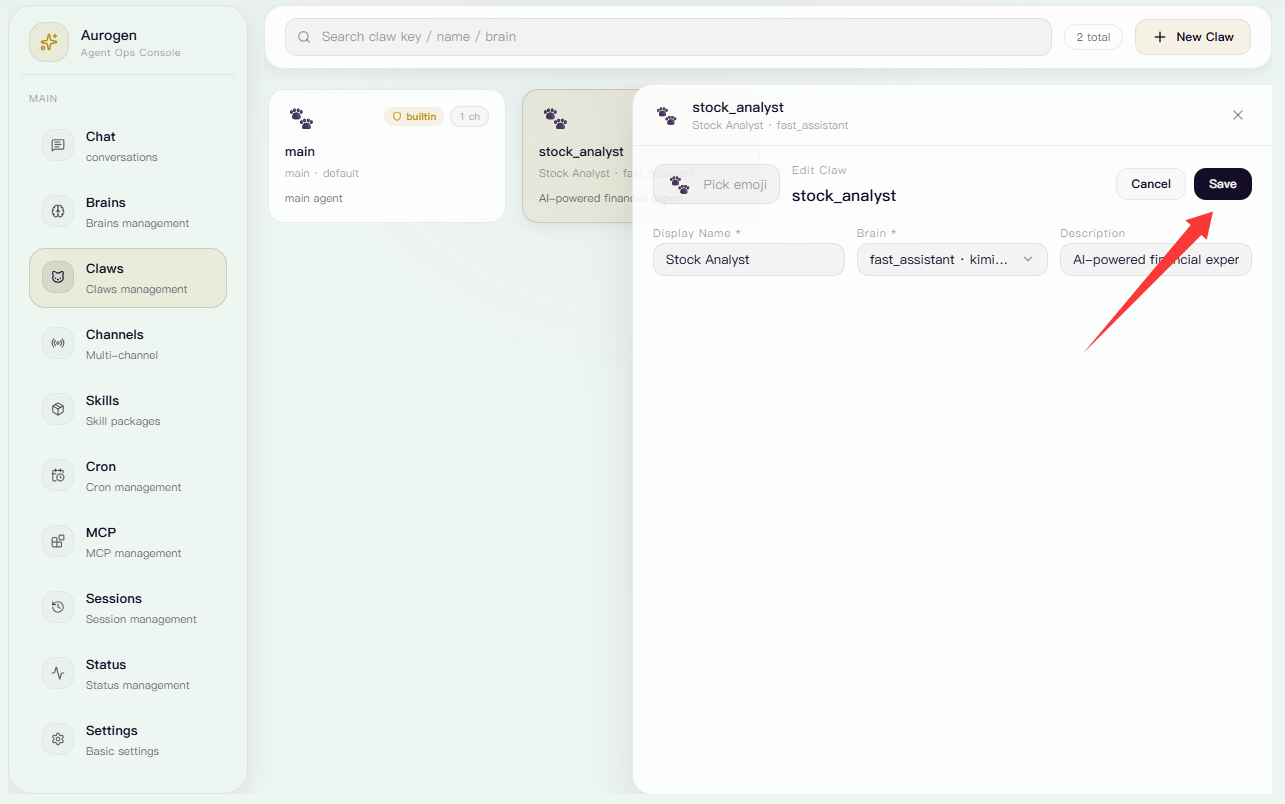
Task: Open the Channels broadcast icon
Action: tap(58, 343)
